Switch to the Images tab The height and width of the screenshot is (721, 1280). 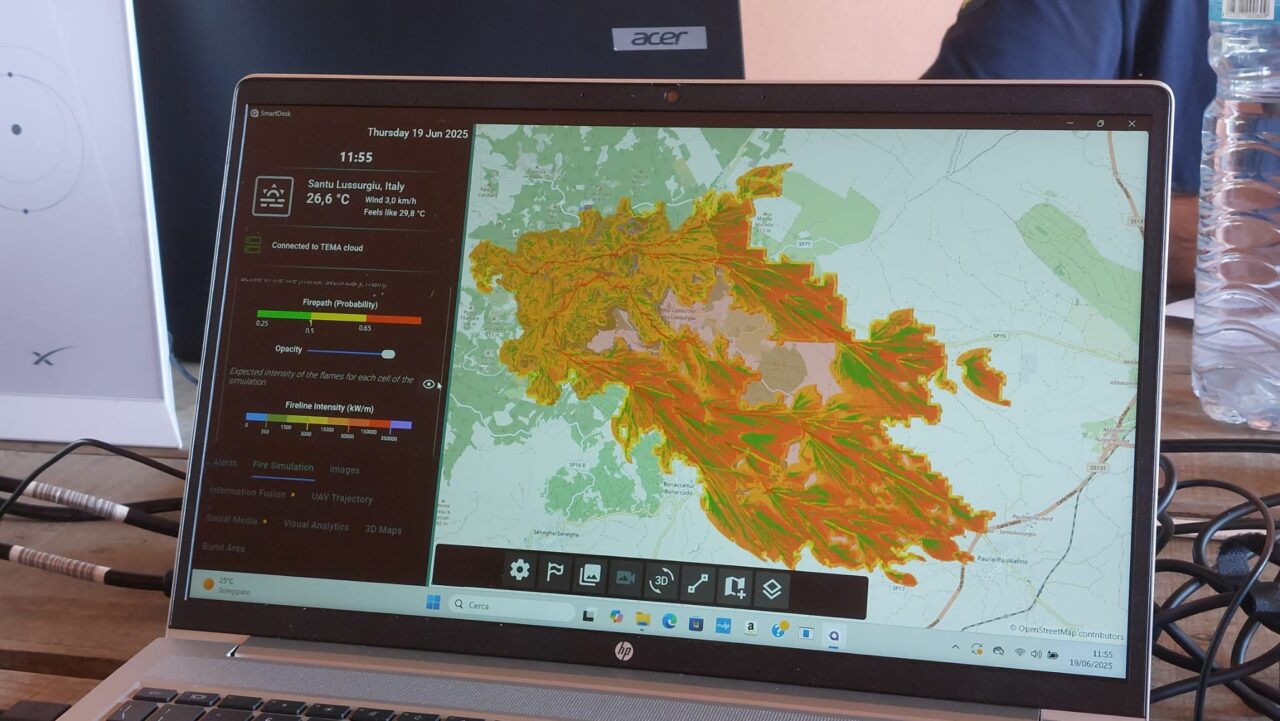(x=344, y=470)
